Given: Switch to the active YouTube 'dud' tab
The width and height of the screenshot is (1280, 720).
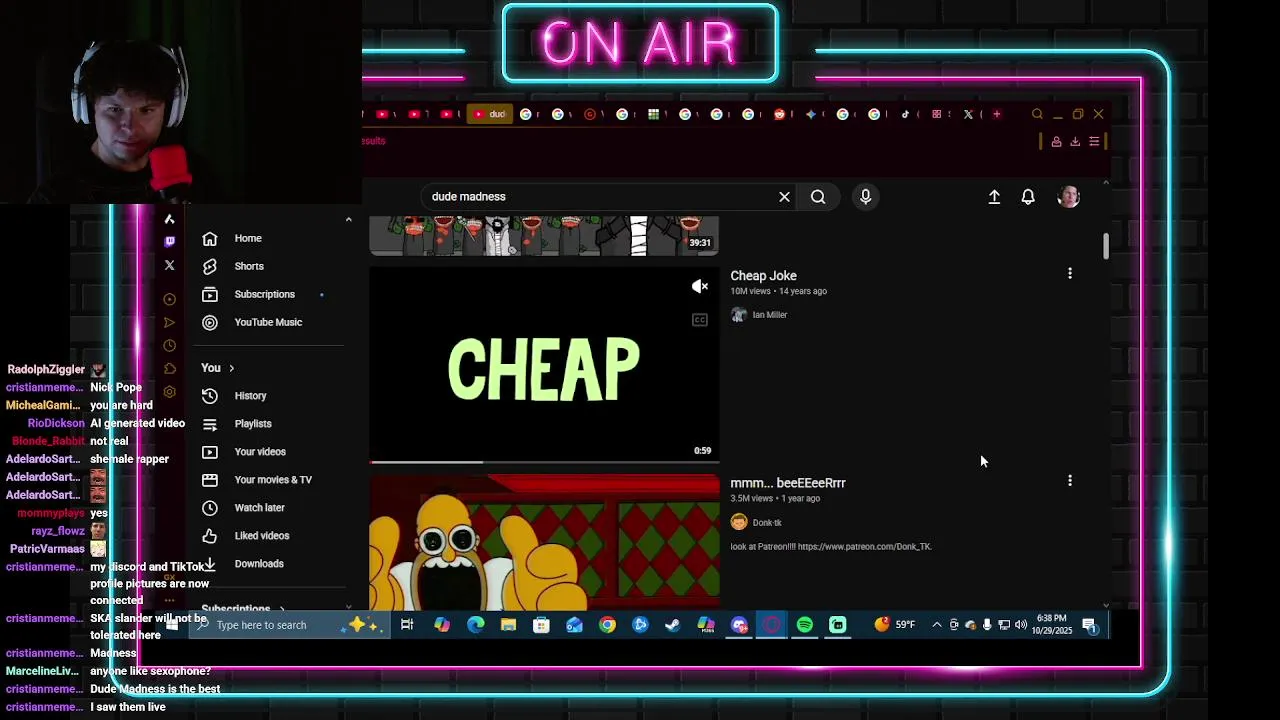Looking at the screenshot, I should click(489, 114).
